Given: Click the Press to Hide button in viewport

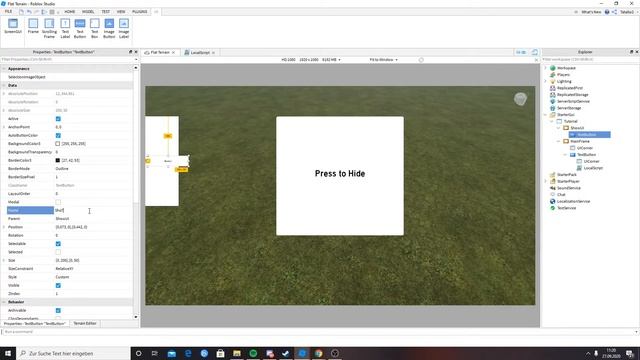Looking at the screenshot, I should tap(340, 176).
